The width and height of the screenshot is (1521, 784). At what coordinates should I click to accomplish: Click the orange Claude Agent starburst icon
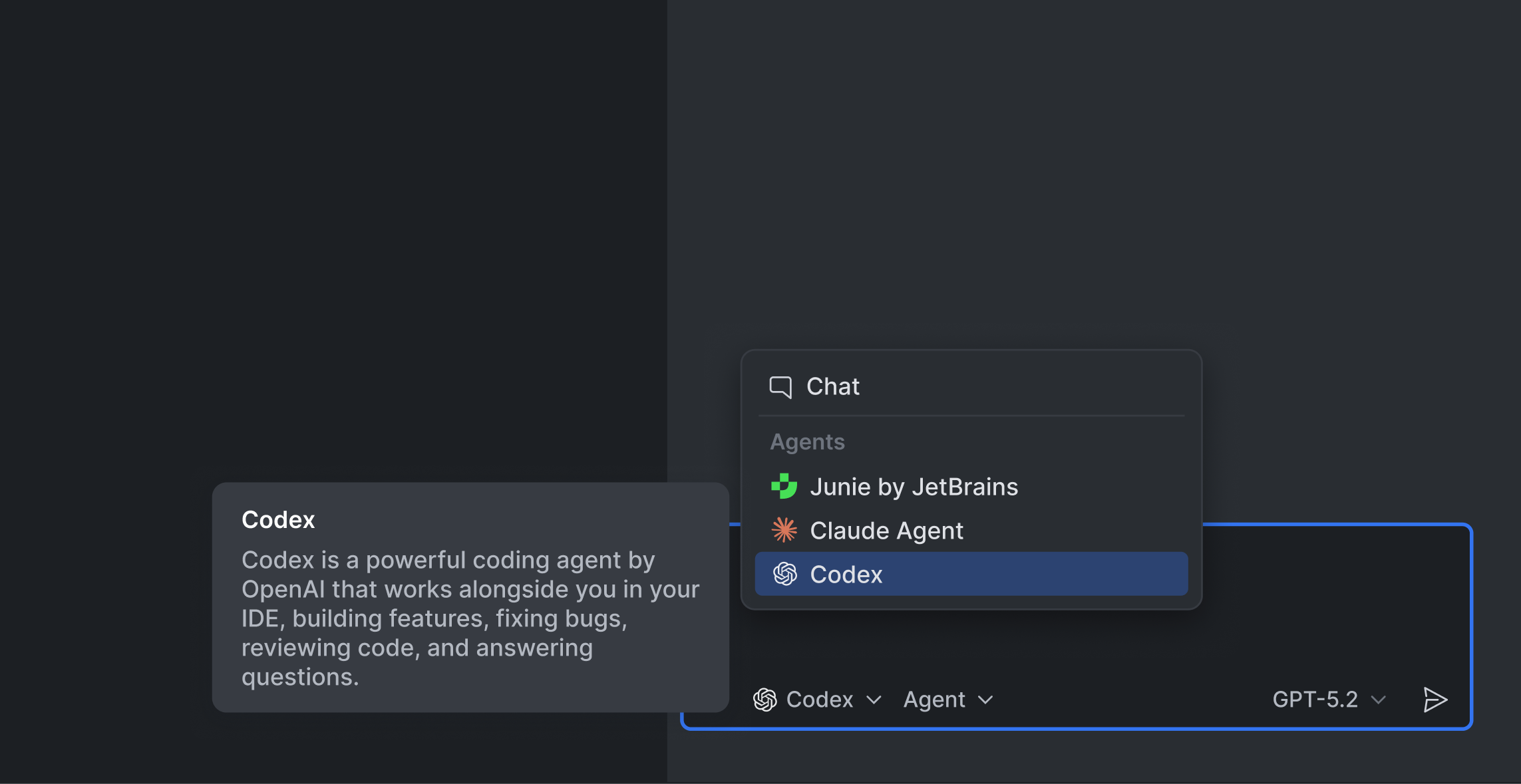[784, 530]
